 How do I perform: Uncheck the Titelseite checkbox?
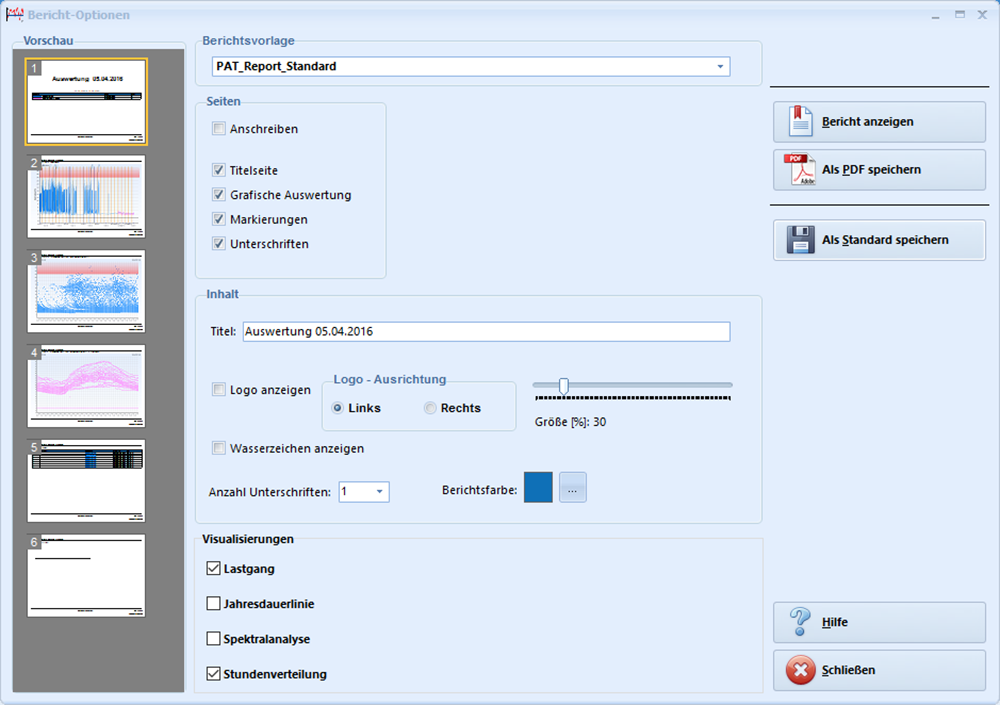pos(219,170)
